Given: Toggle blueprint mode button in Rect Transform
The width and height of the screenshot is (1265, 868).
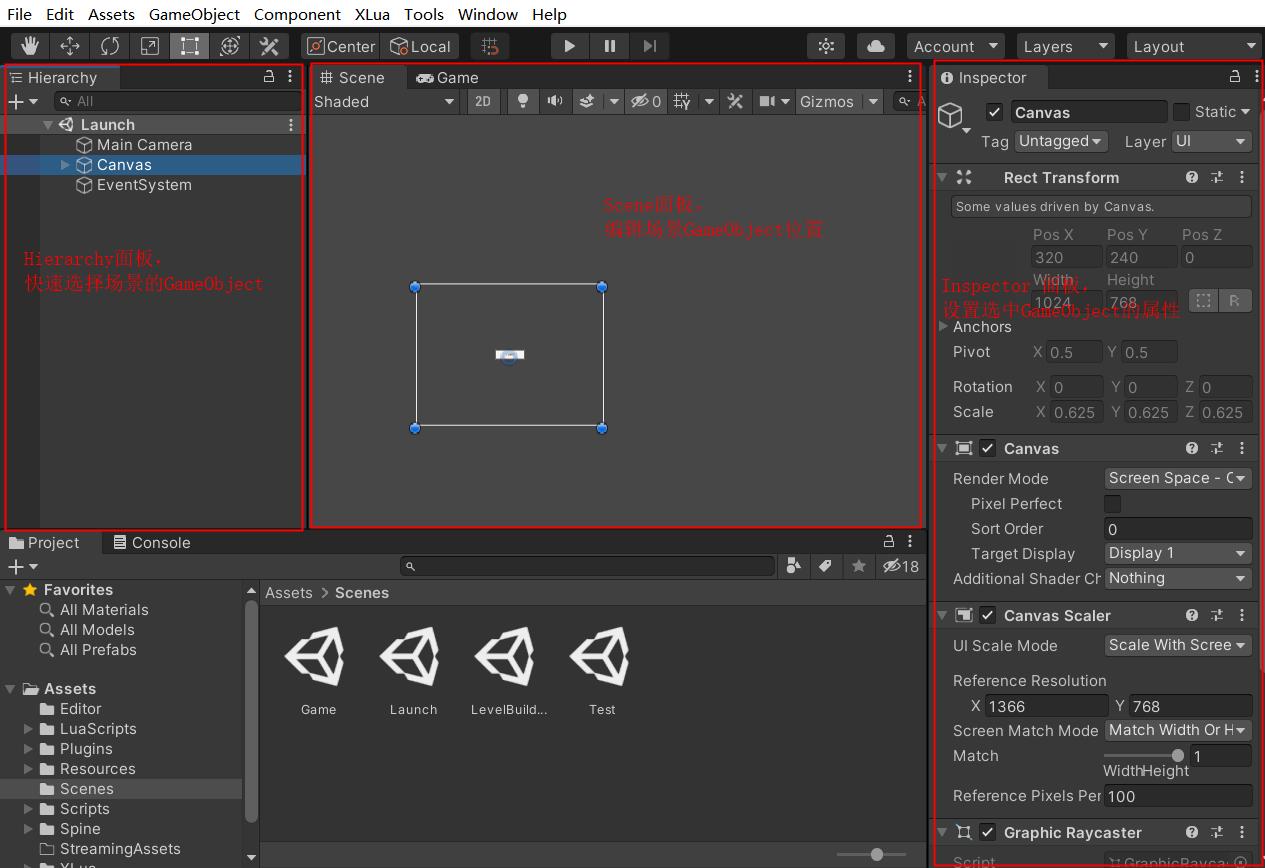Looking at the screenshot, I should pyautogui.click(x=1204, y=300).
